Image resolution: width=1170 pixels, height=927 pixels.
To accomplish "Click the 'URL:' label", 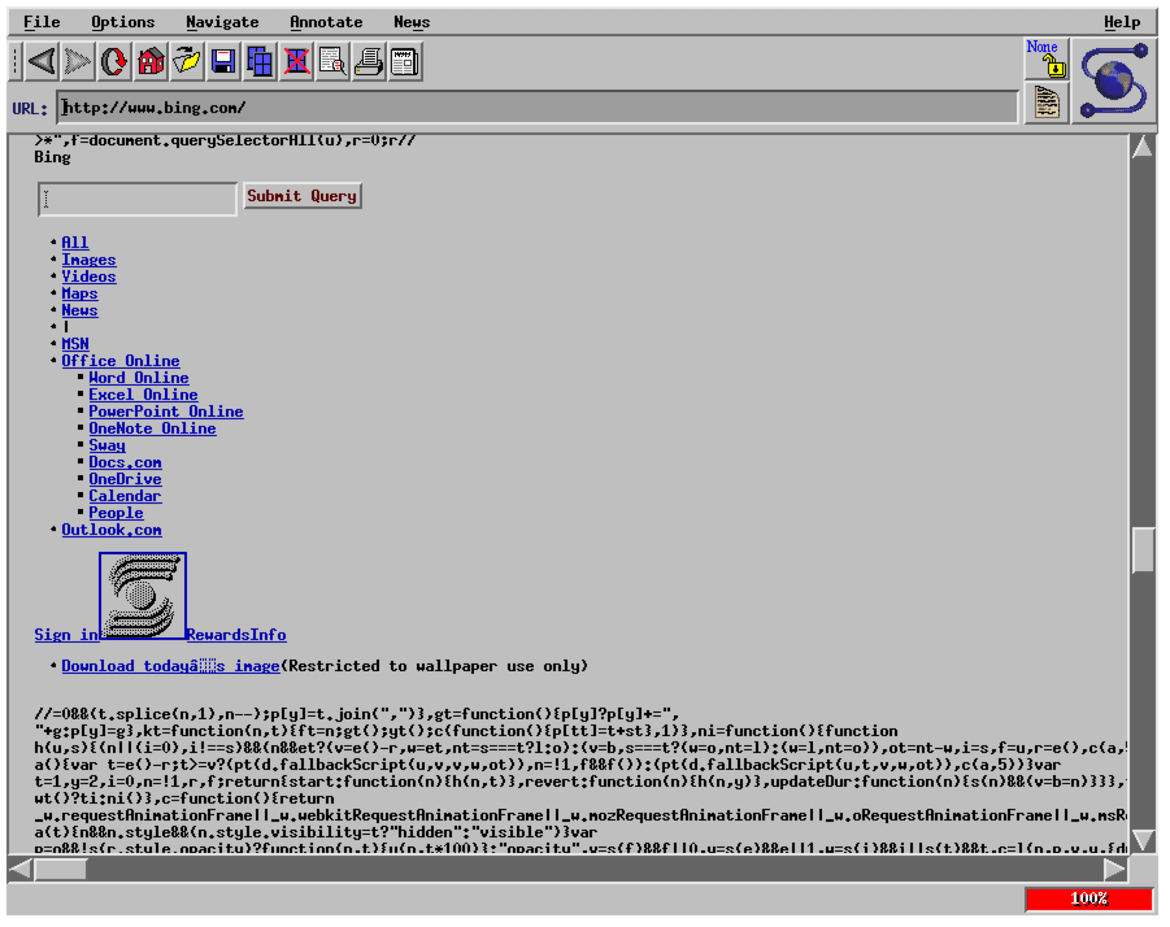I will pos(30,109).
